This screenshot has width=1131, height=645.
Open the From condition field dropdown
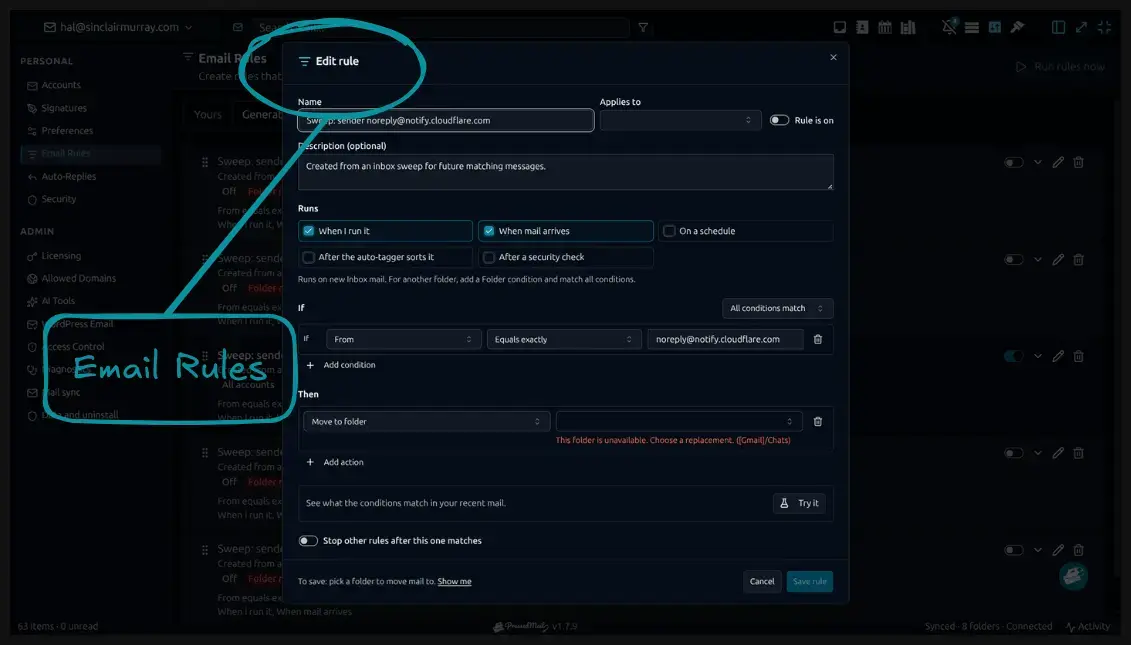[403, 339]
